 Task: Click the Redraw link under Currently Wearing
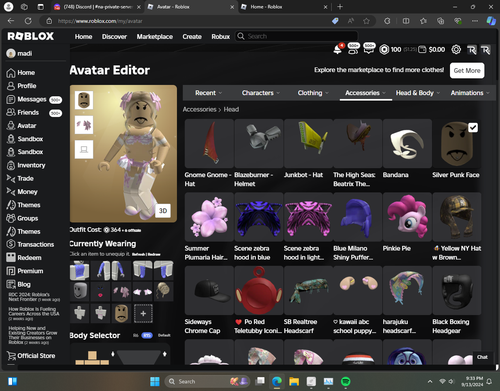154,254
